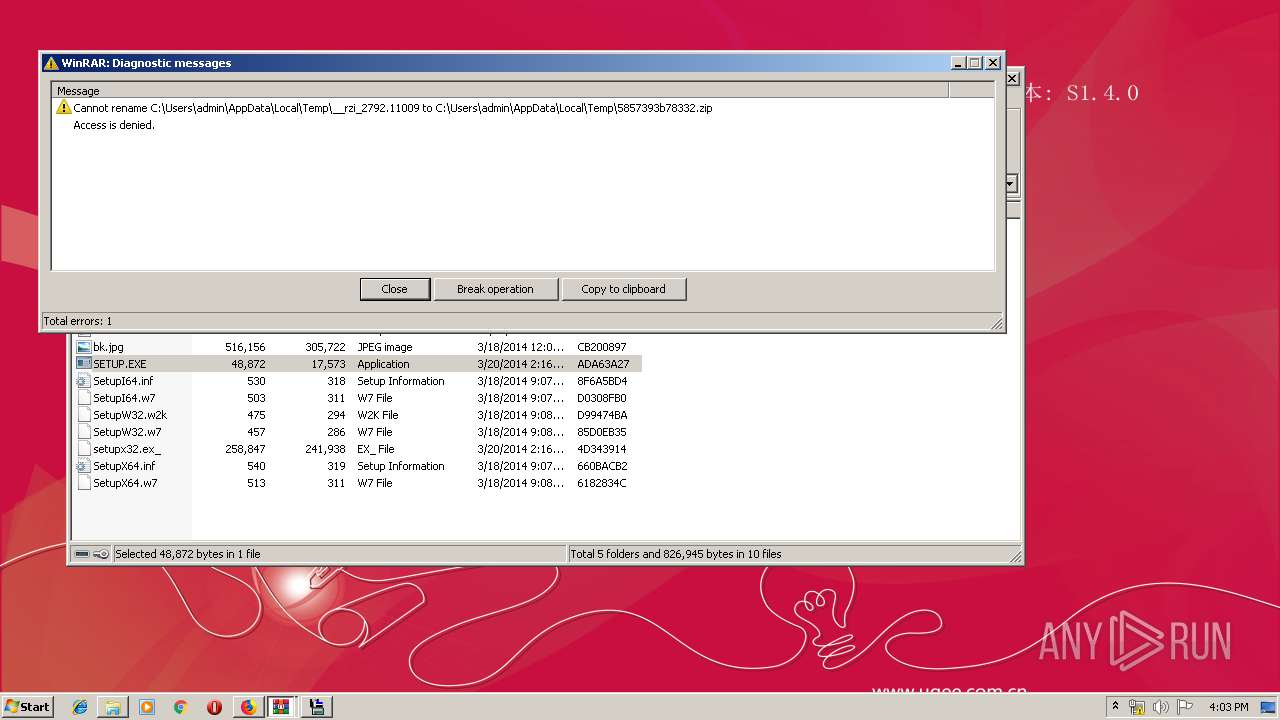
Task: Copy error messages using Copy to clipboard
Action: click(623, 289)
